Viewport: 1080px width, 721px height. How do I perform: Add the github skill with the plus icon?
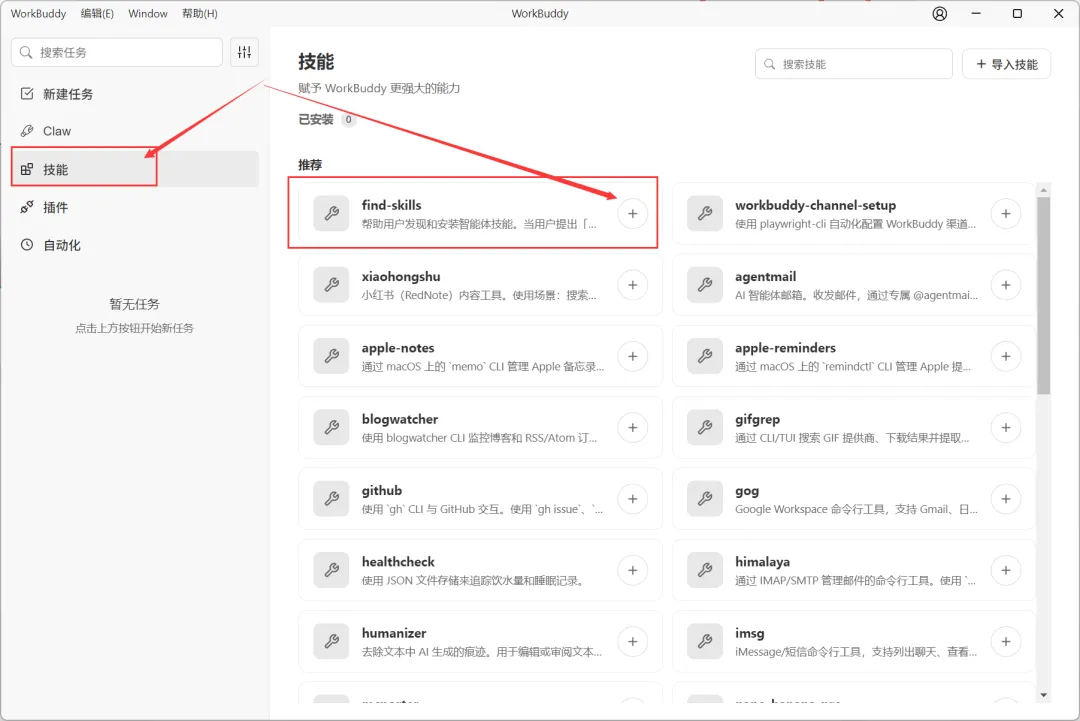tap(632, 499)
